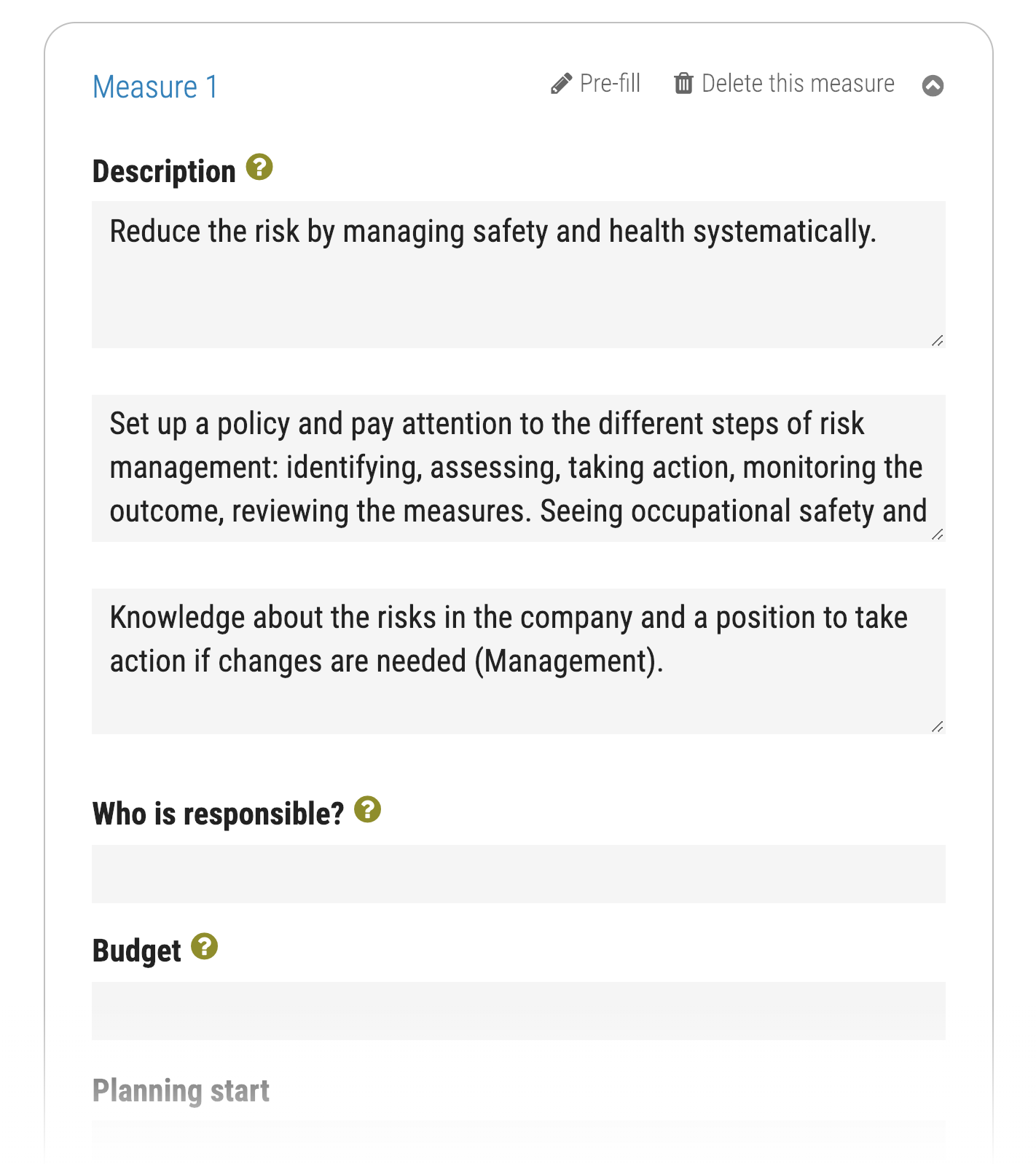Focus the 'Reduce the risk' description textarea
The width and height of the screenshot is (1036, 1164).
point(517,284)
